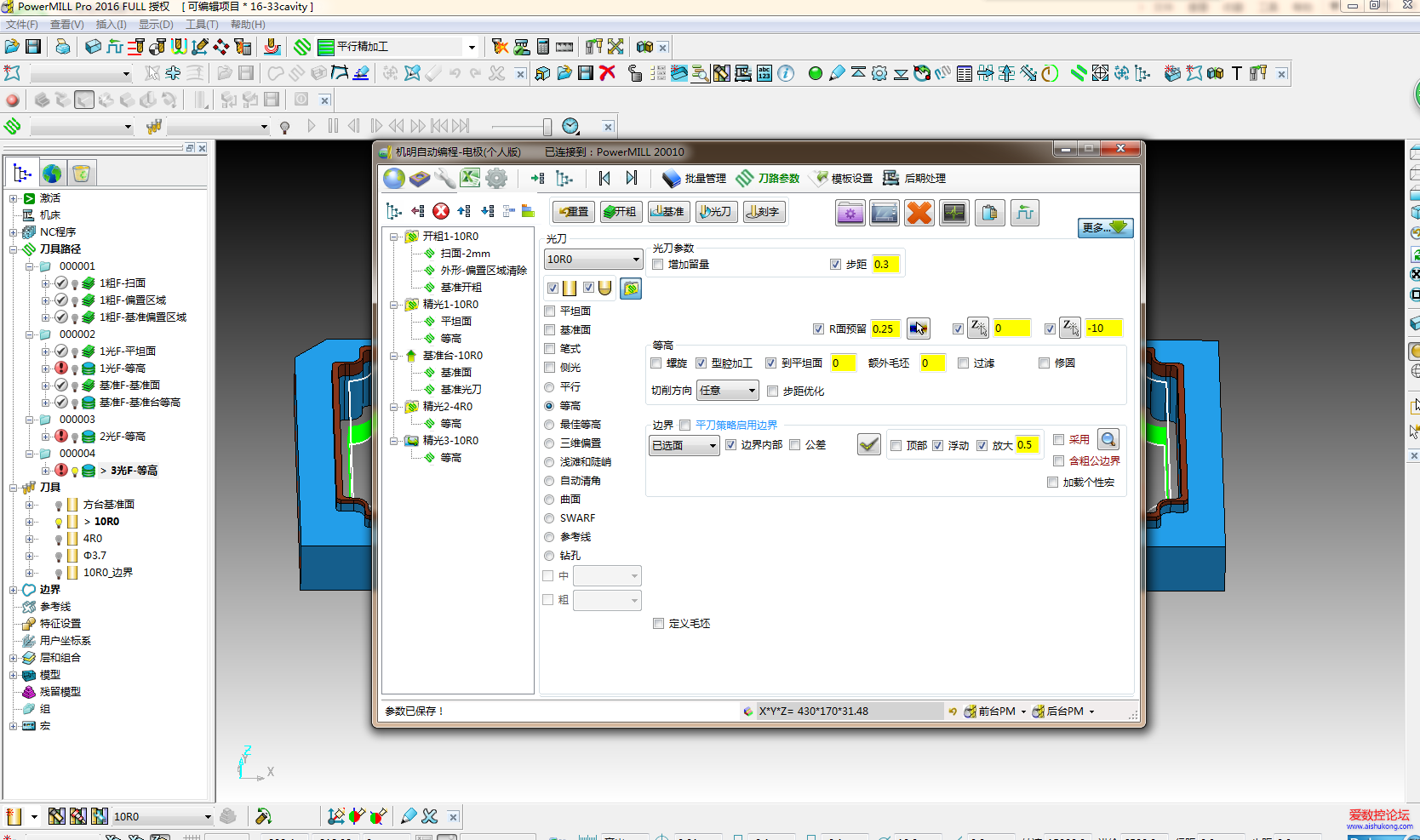Click the purple folder settings icon
The width and height of the screenshot is (1420, 840).
click(x=850, y=213)
